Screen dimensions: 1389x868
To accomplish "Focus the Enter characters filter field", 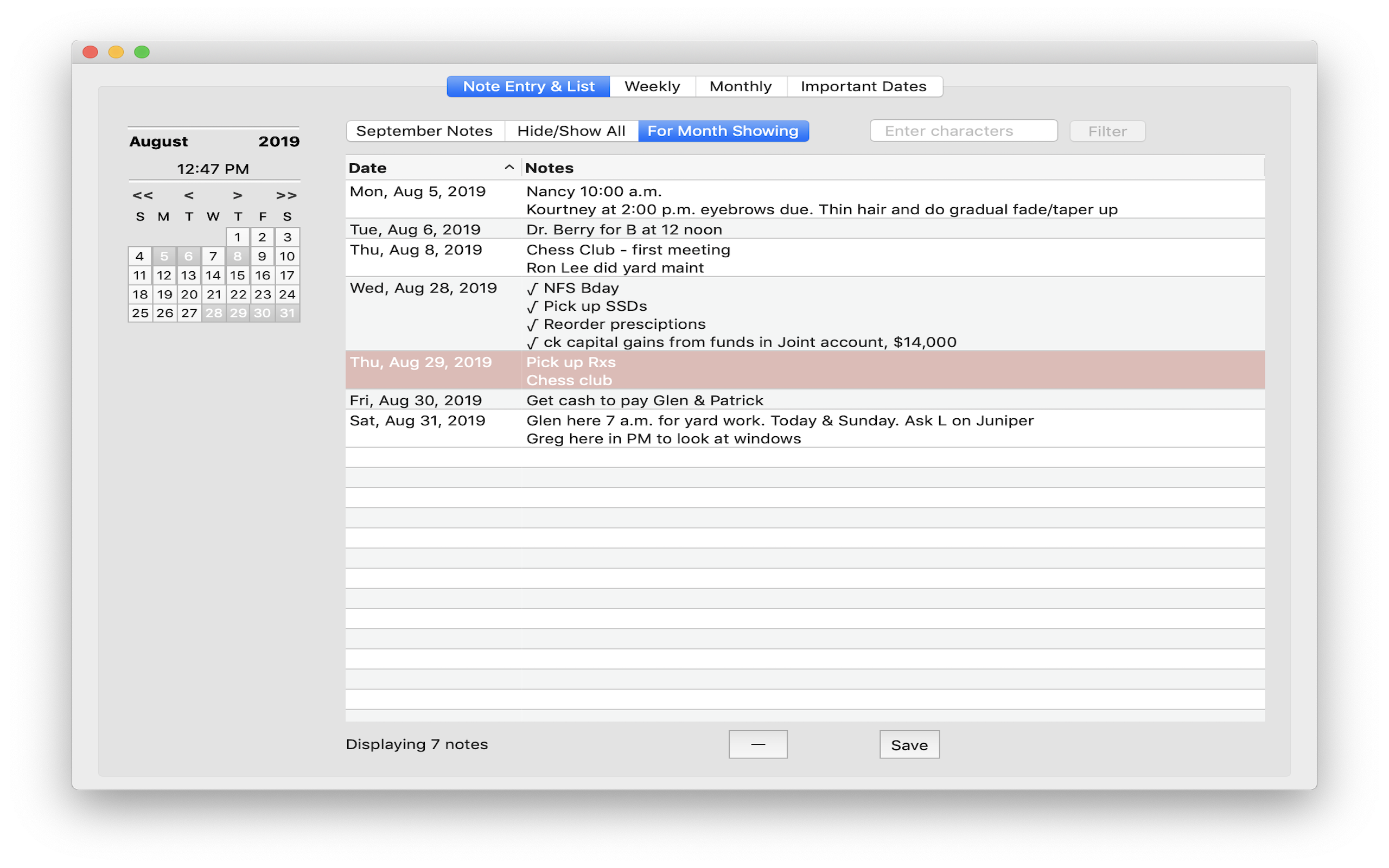I will 963,131.
